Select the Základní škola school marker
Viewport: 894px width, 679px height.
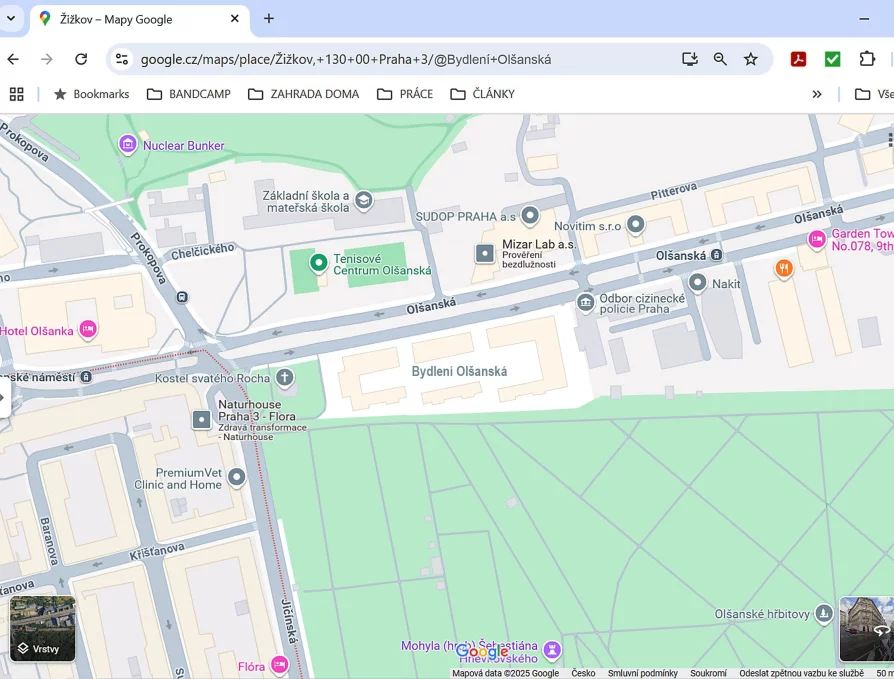click(364, 200)
